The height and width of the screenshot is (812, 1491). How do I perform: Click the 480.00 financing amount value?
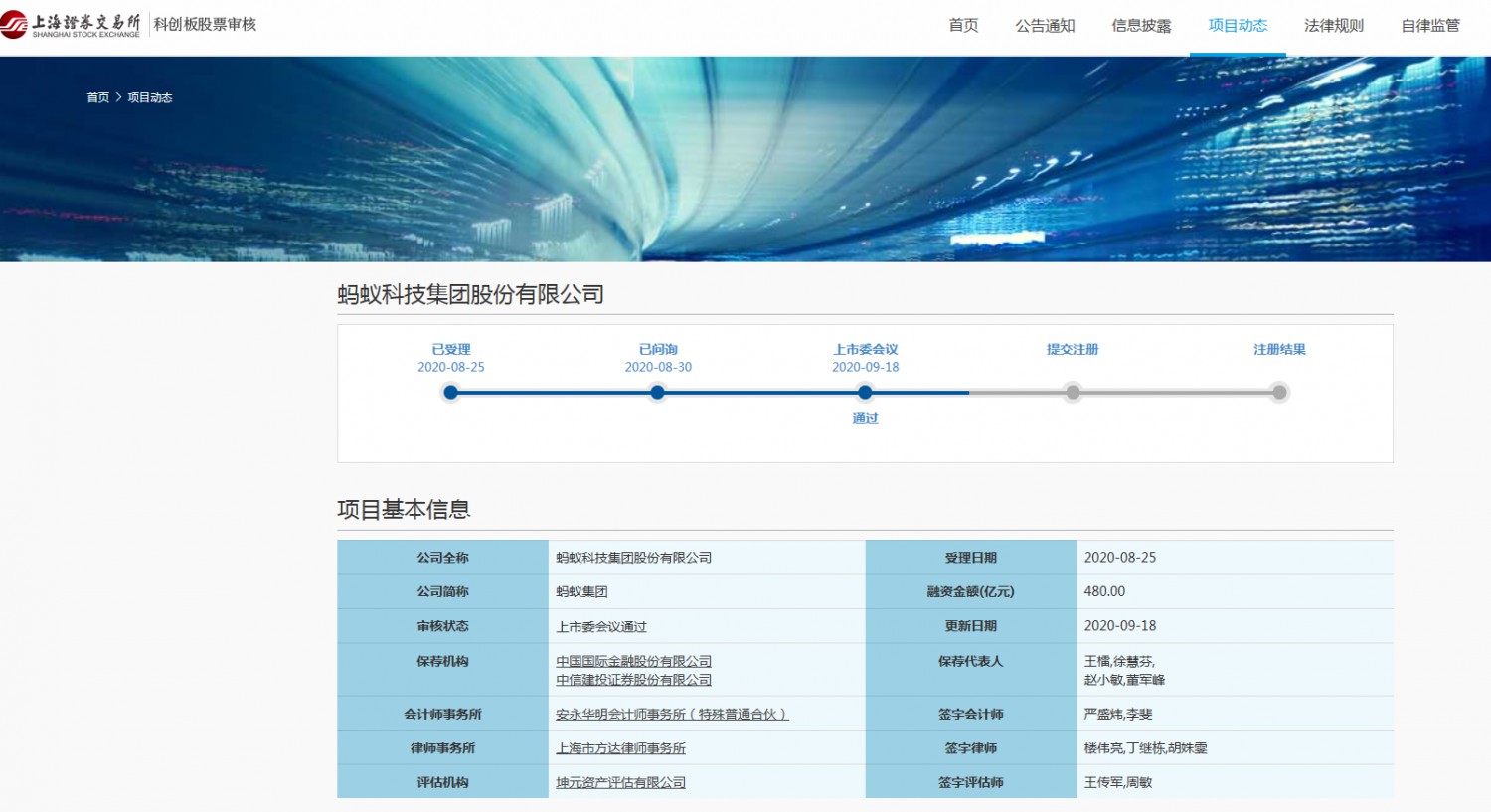(1104, 591)
